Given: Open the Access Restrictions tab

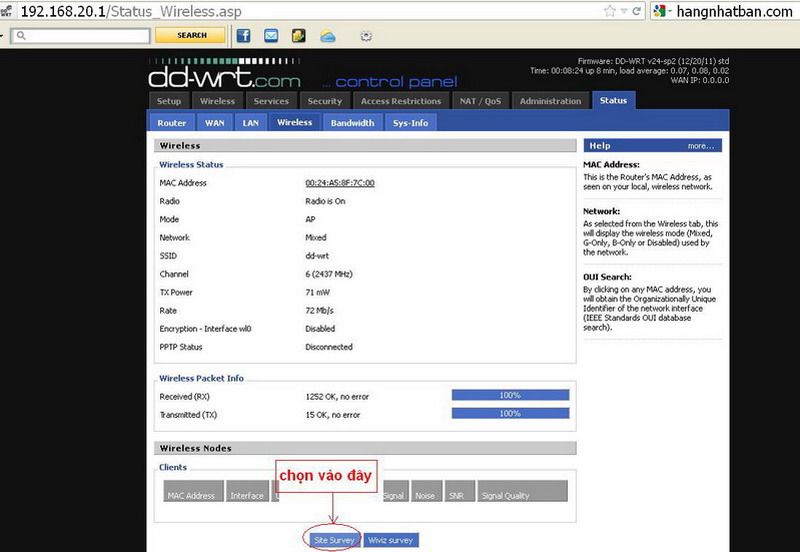Looking at the screenshot, I should tap(401, 101).
